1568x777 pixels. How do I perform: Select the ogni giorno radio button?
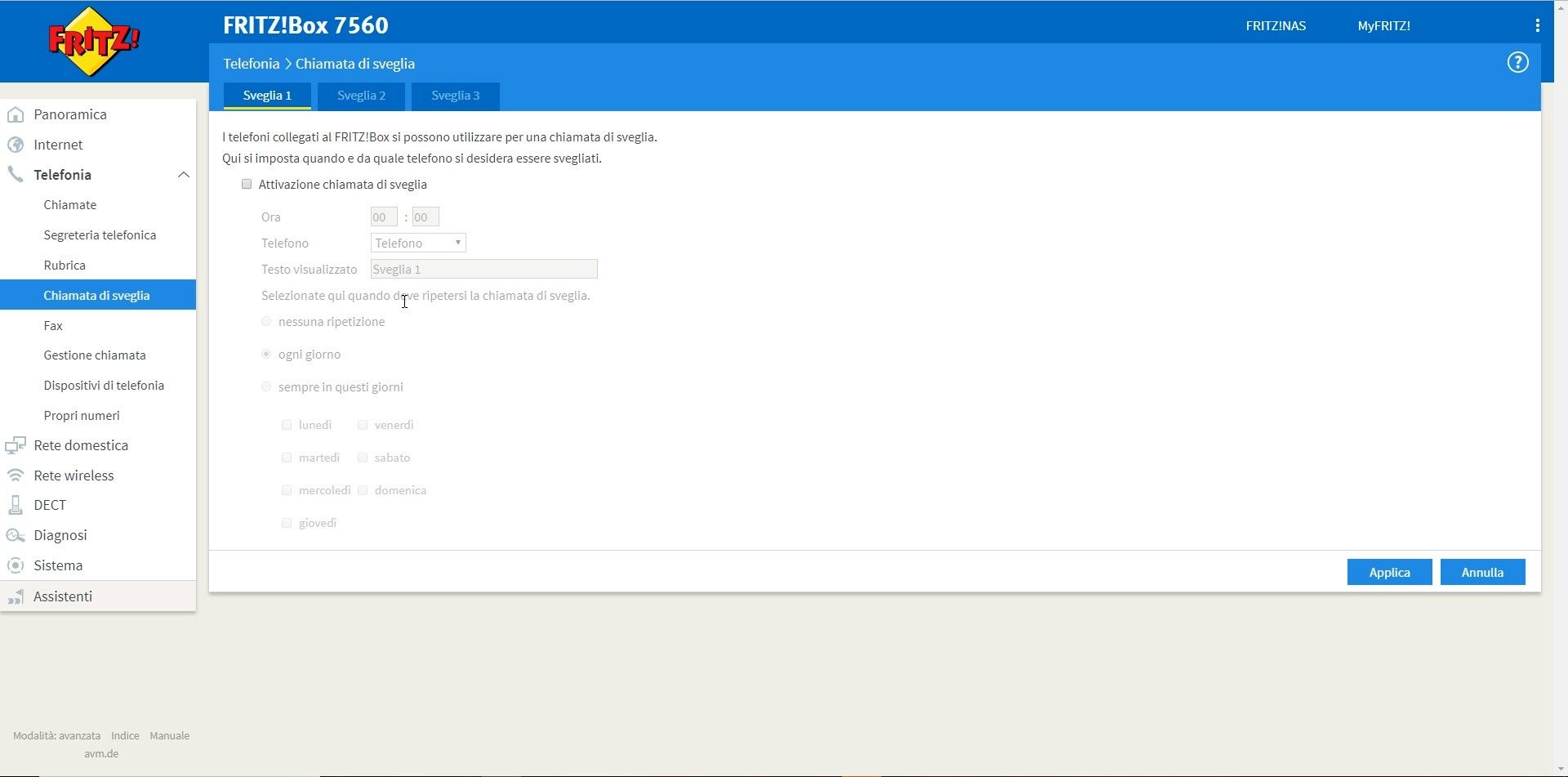[x=266, y=355]
